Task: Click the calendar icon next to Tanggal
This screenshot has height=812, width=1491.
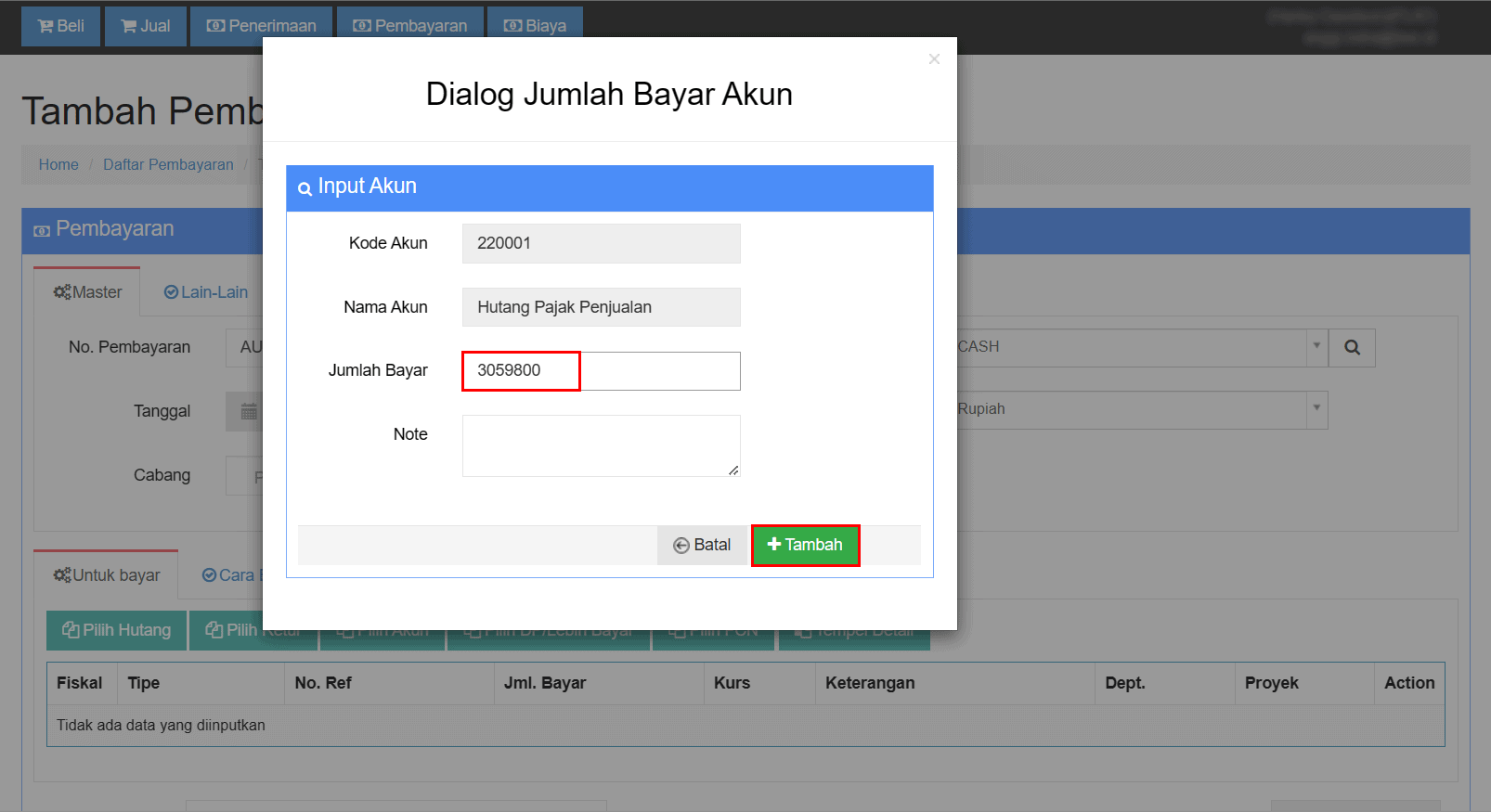Action: click(x=248, y=411)
